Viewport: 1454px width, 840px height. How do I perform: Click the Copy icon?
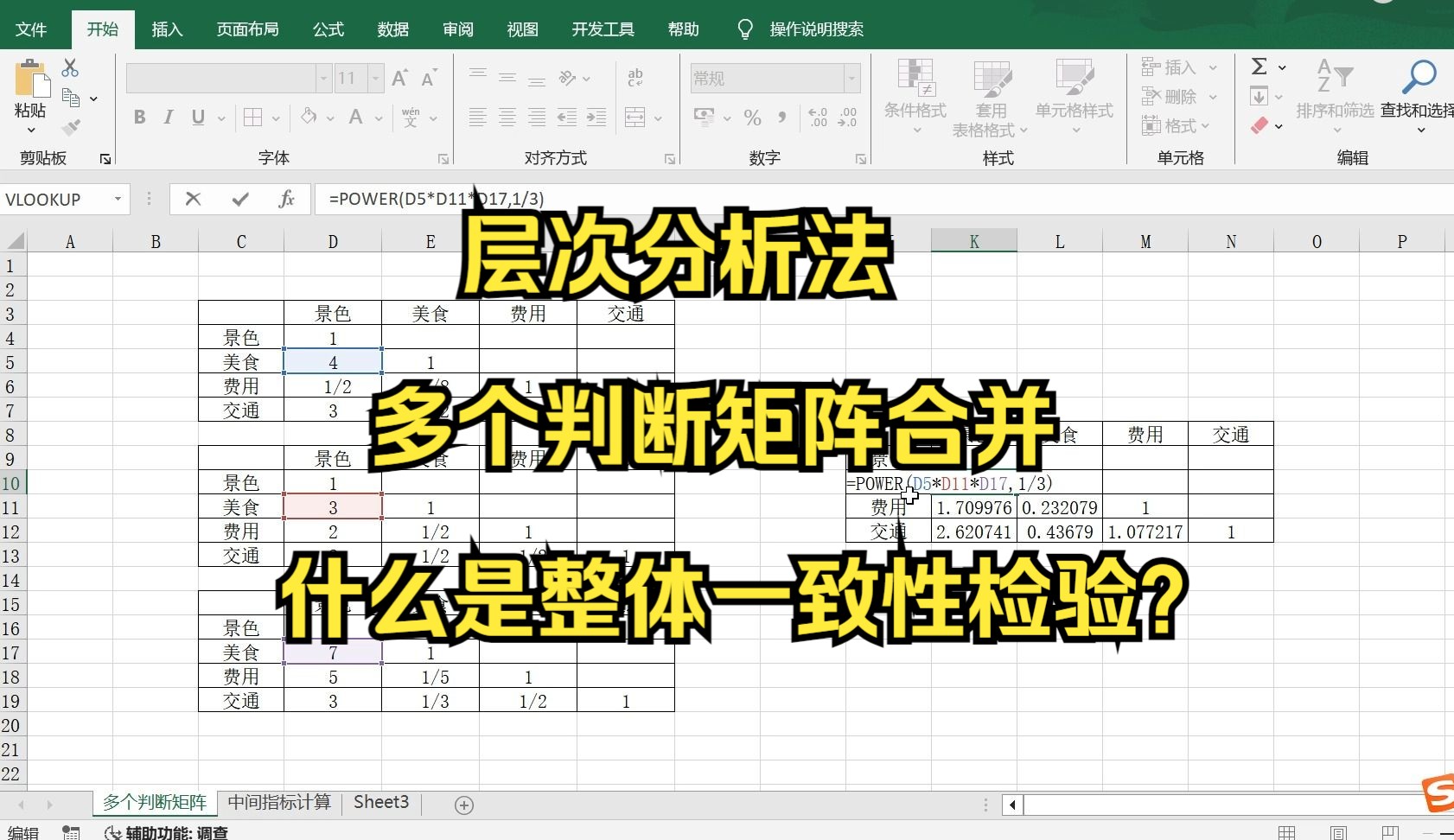click(x=71, y=98)
